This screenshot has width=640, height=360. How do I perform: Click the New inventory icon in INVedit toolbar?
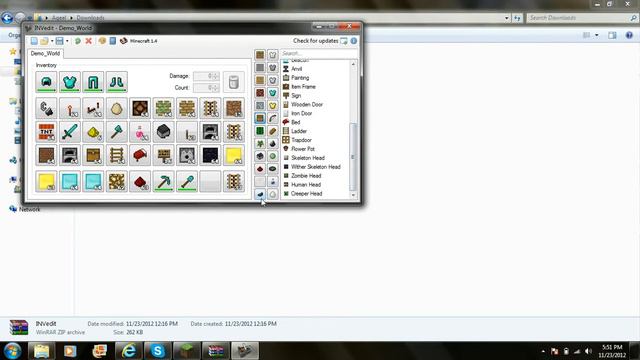click(34, 41)
